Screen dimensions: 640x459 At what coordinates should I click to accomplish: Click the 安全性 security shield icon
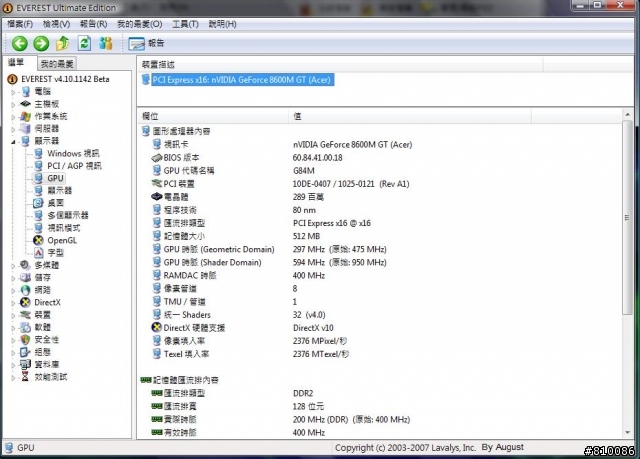[x=25, y=339]
